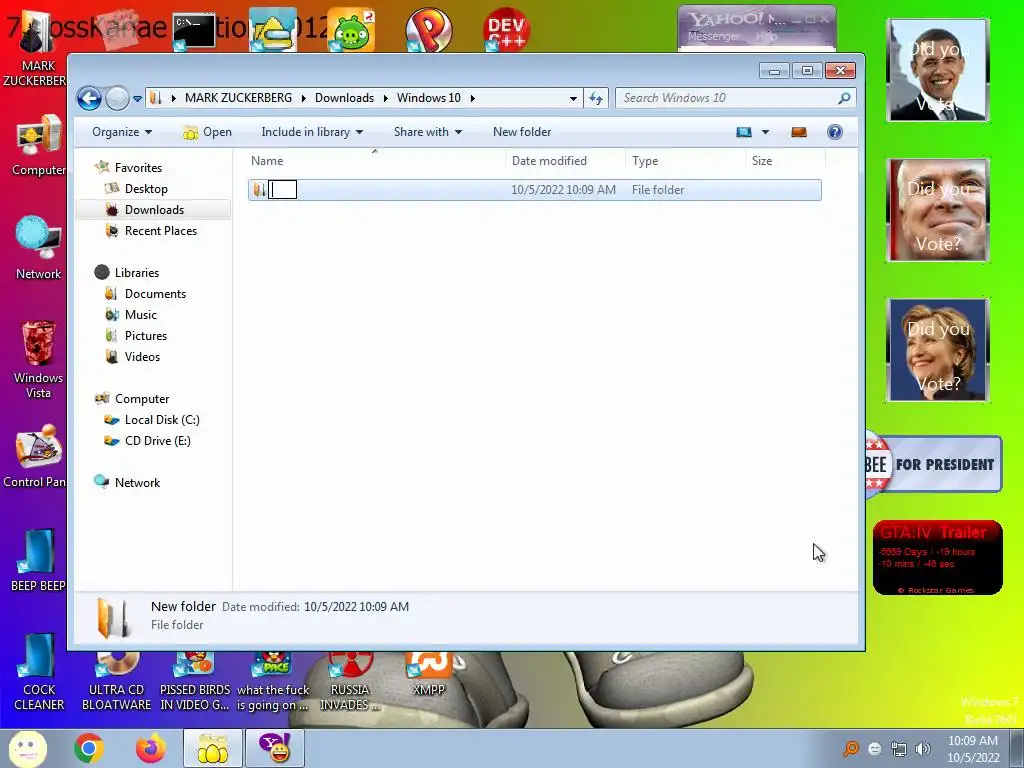
Task: Select Computer desktop icon
Action: pyautogui.click(x=38, y=146)
